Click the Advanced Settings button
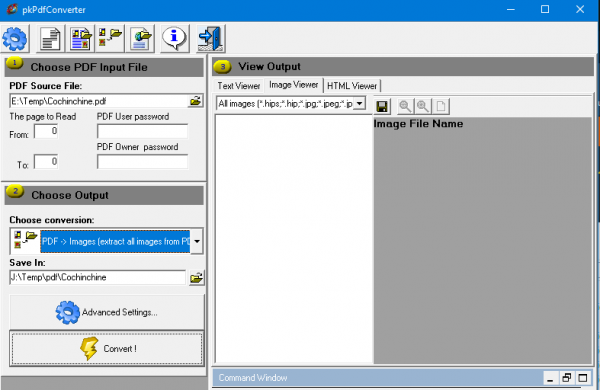Screen dimensions: 600x390 click(107, 312)
